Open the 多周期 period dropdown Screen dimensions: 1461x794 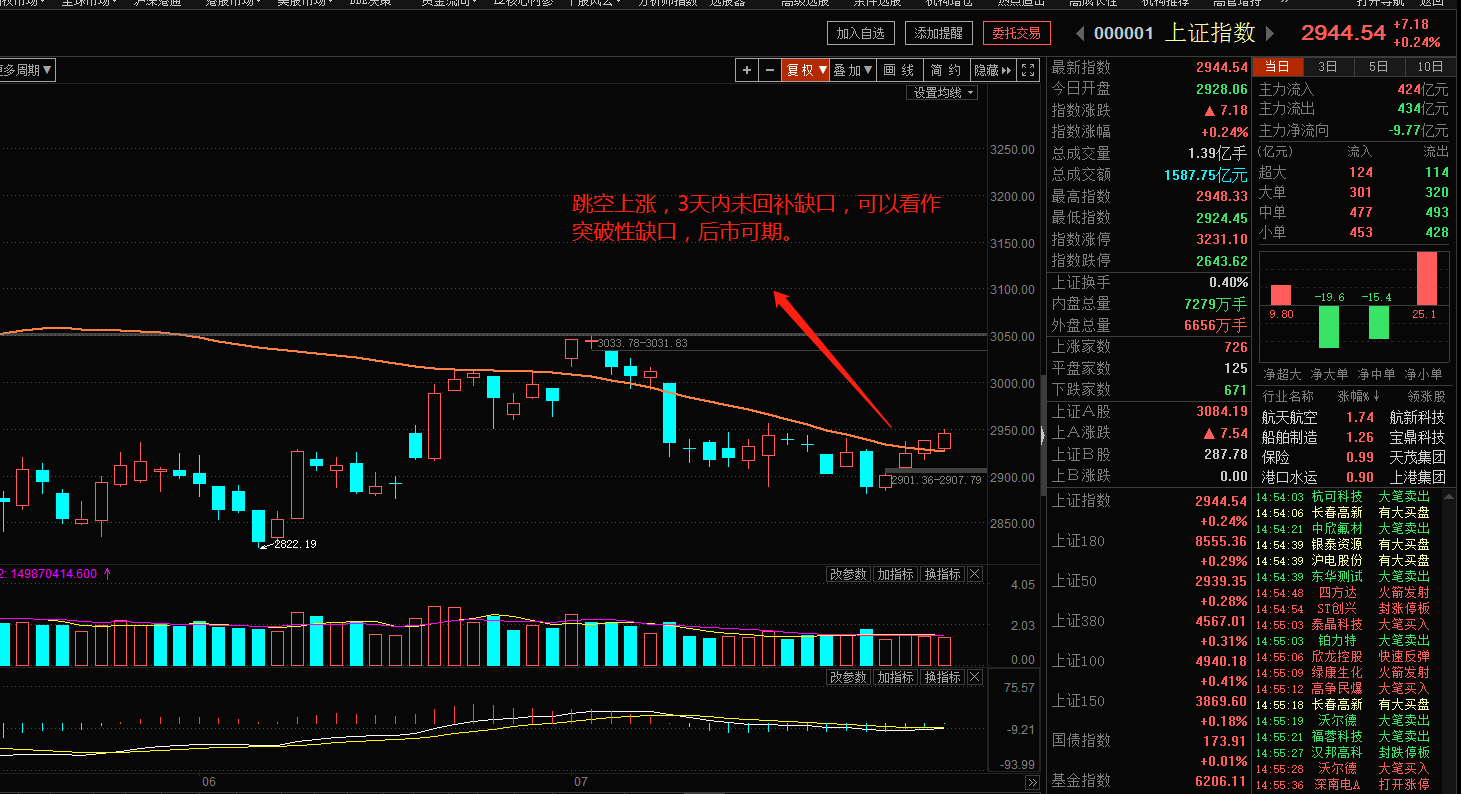coord(26,70)
